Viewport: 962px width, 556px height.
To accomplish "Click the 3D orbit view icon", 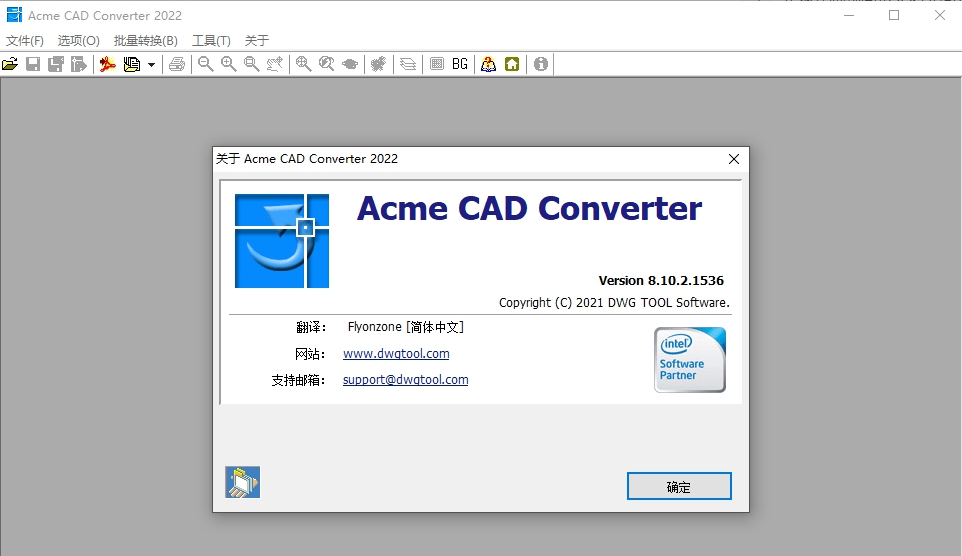I will tap(350, 64).
